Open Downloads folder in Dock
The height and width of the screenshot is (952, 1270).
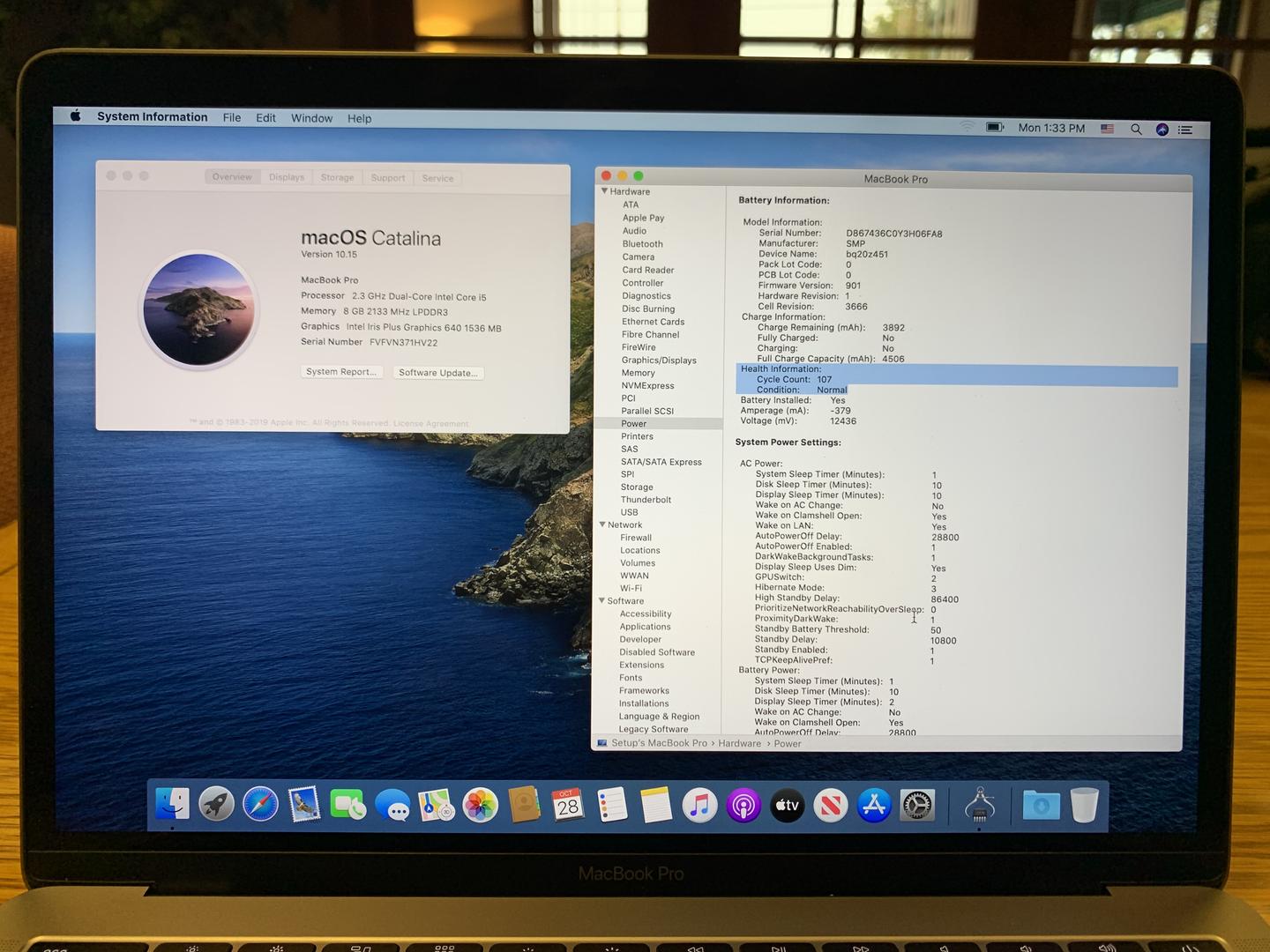click(1042, 806)
